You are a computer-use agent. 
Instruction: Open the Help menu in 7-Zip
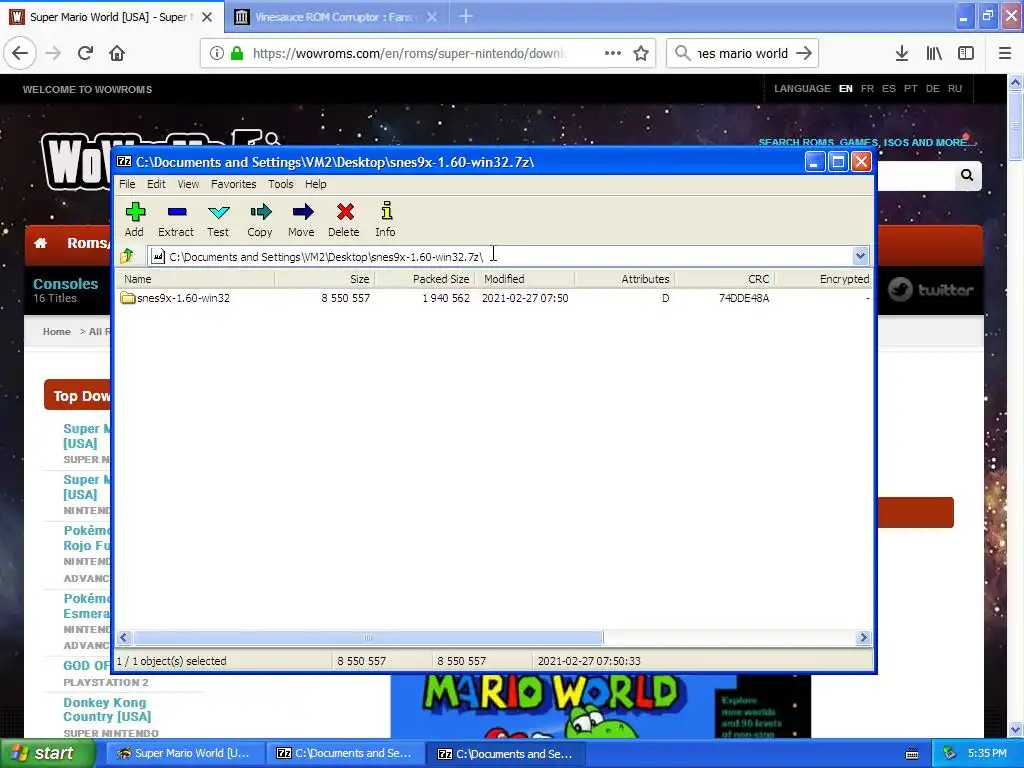[x=315, y=184]
